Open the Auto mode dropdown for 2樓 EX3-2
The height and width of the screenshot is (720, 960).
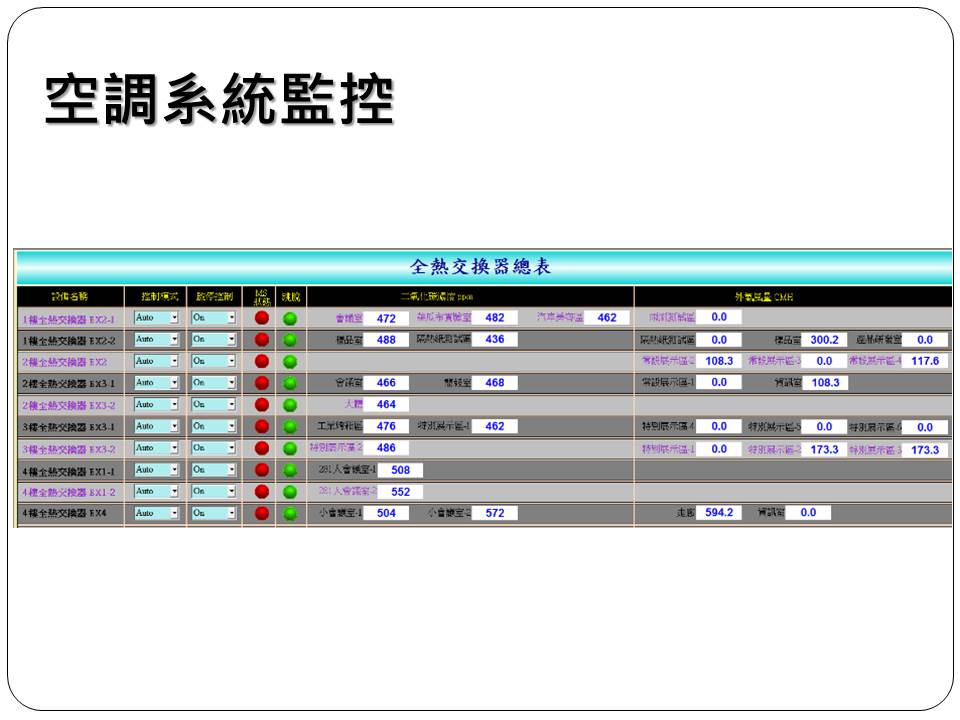tap(156, 405)
